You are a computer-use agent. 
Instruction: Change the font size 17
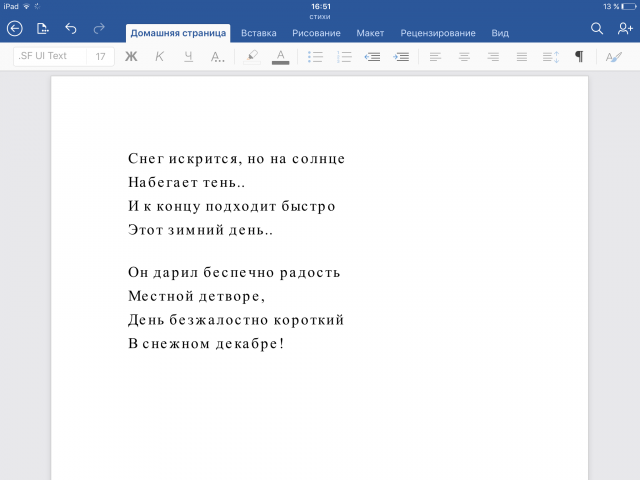100,56
